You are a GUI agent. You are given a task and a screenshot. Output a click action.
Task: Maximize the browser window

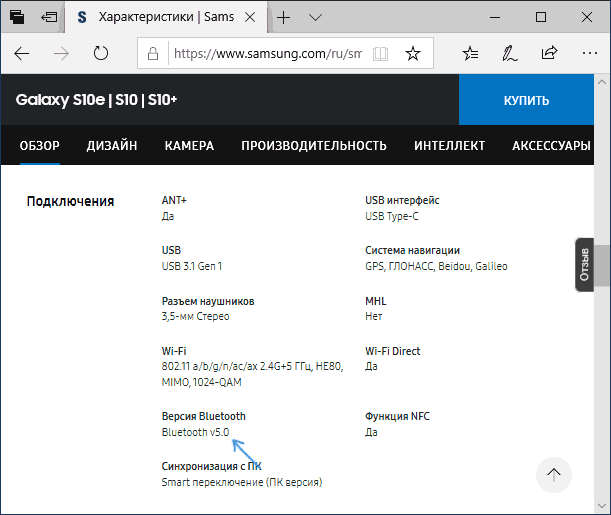click(x=541, y=17)
